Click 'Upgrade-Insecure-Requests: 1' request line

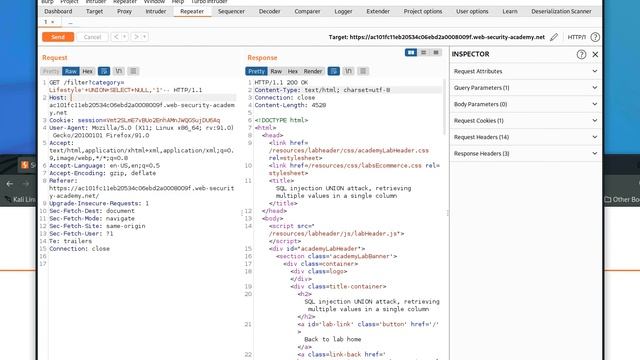click(x=99, y=203)
